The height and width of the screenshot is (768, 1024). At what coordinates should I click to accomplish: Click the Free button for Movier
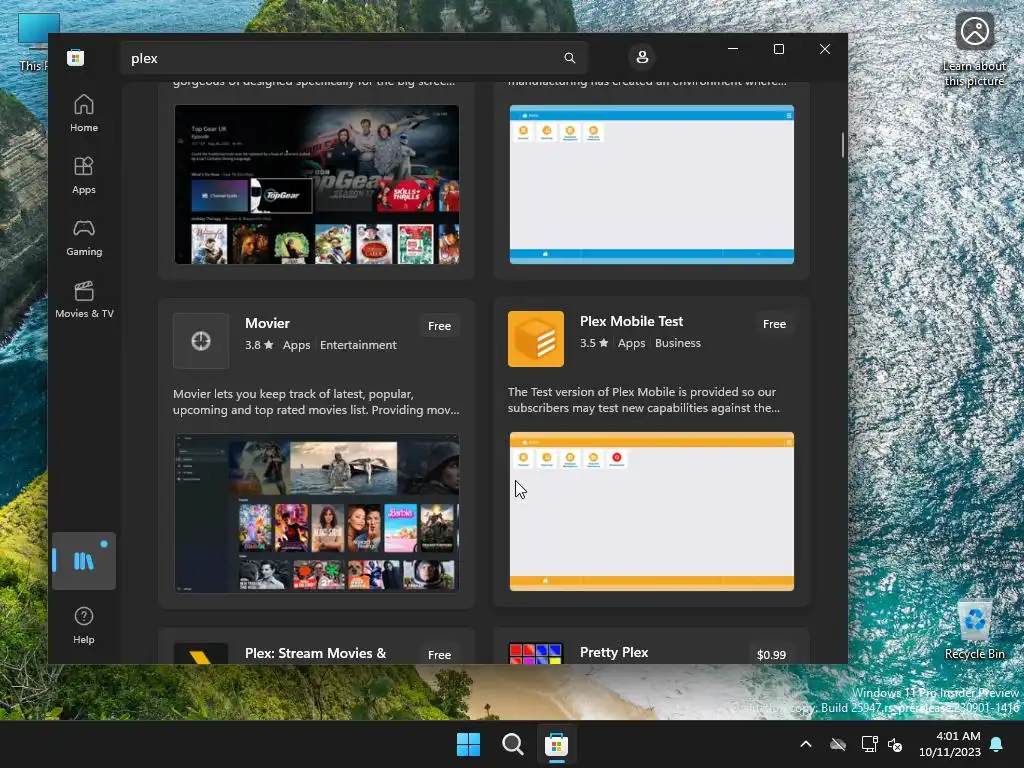coord(440,326)
